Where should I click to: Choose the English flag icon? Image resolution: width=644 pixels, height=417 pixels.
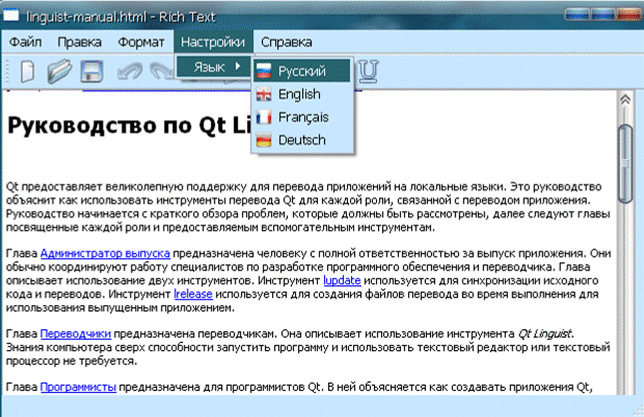coord(264,94)
